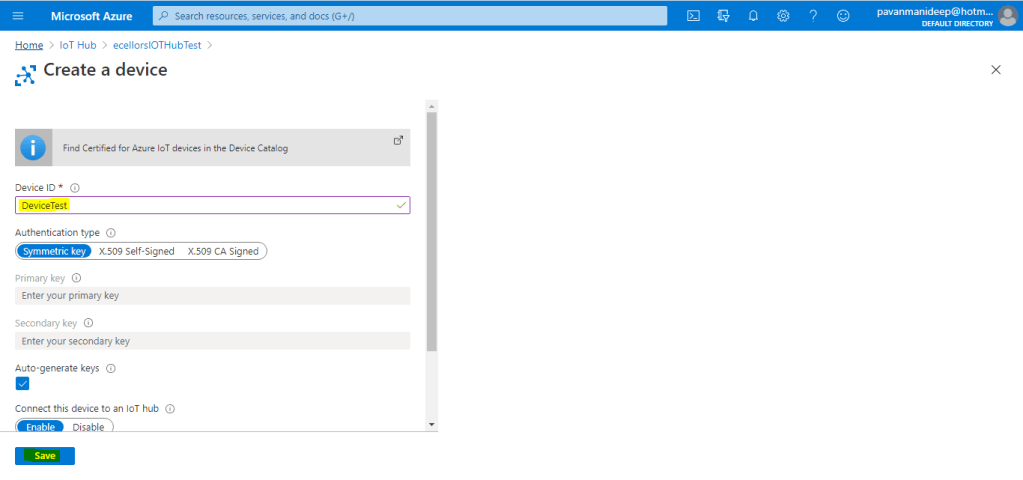Screen dimensions: 1023x480
Task: Click scrollbar down arrow in form
Action: [x=431, y=424]
